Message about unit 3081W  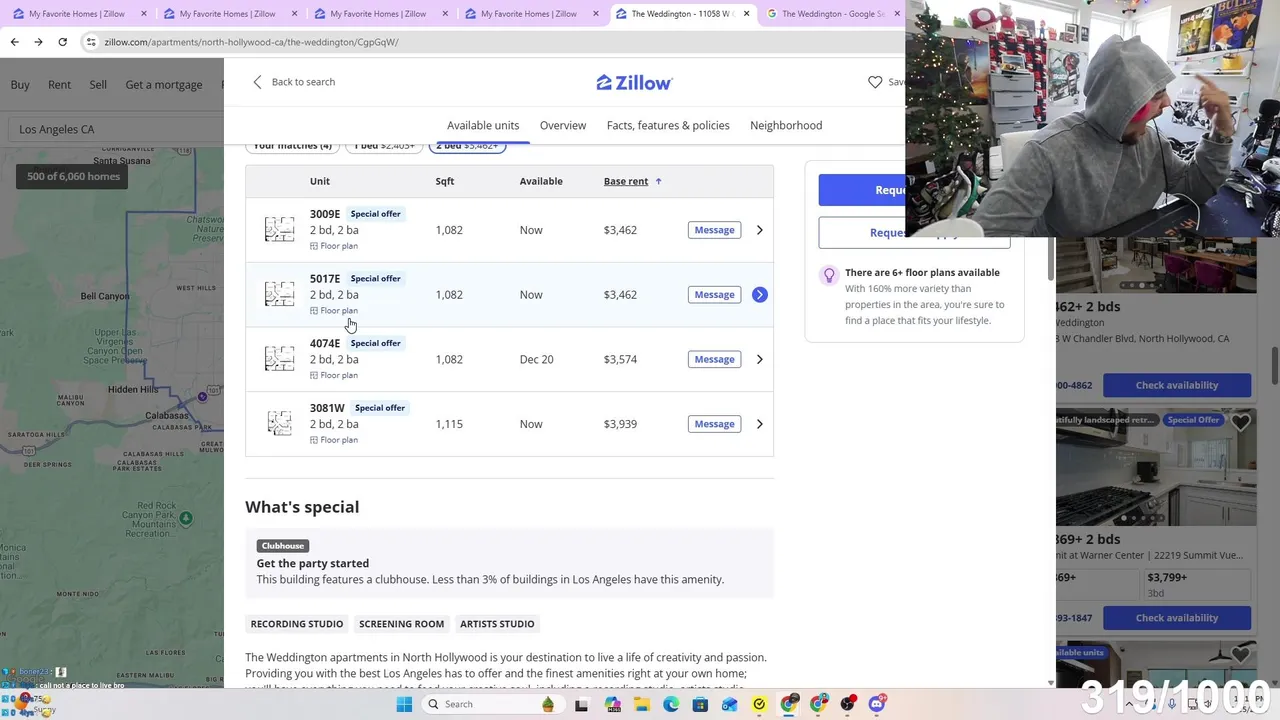[x=714, y=424]
